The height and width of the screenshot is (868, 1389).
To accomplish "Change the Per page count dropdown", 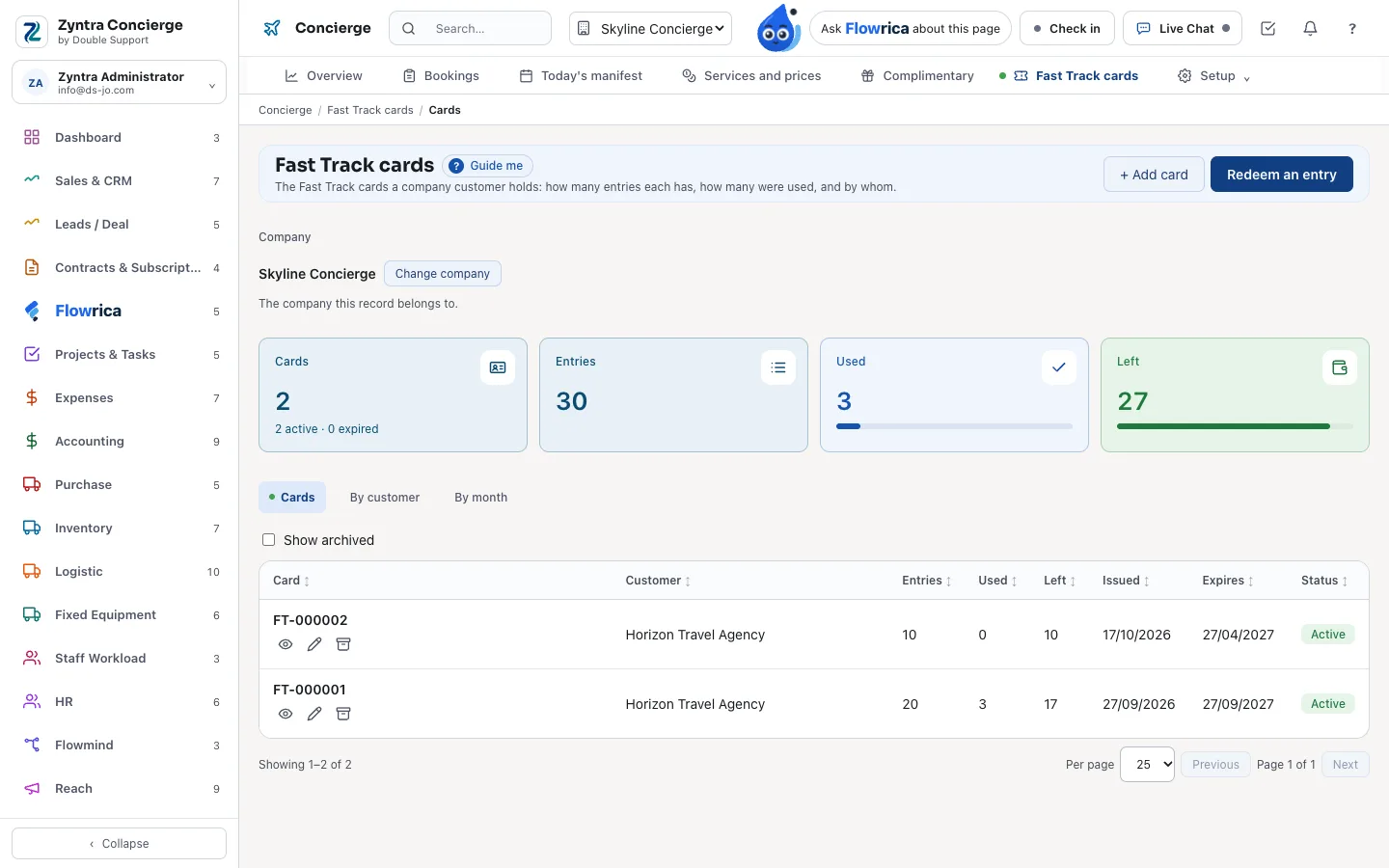I will coord(1147,765).
